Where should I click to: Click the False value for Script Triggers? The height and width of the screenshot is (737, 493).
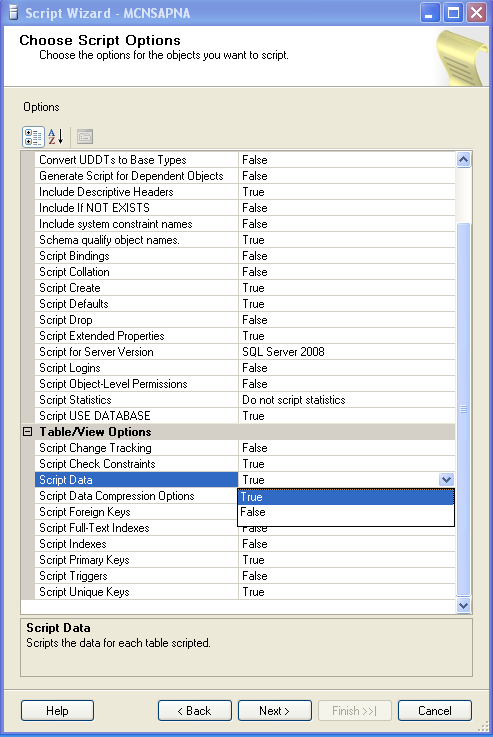[255, 576]
